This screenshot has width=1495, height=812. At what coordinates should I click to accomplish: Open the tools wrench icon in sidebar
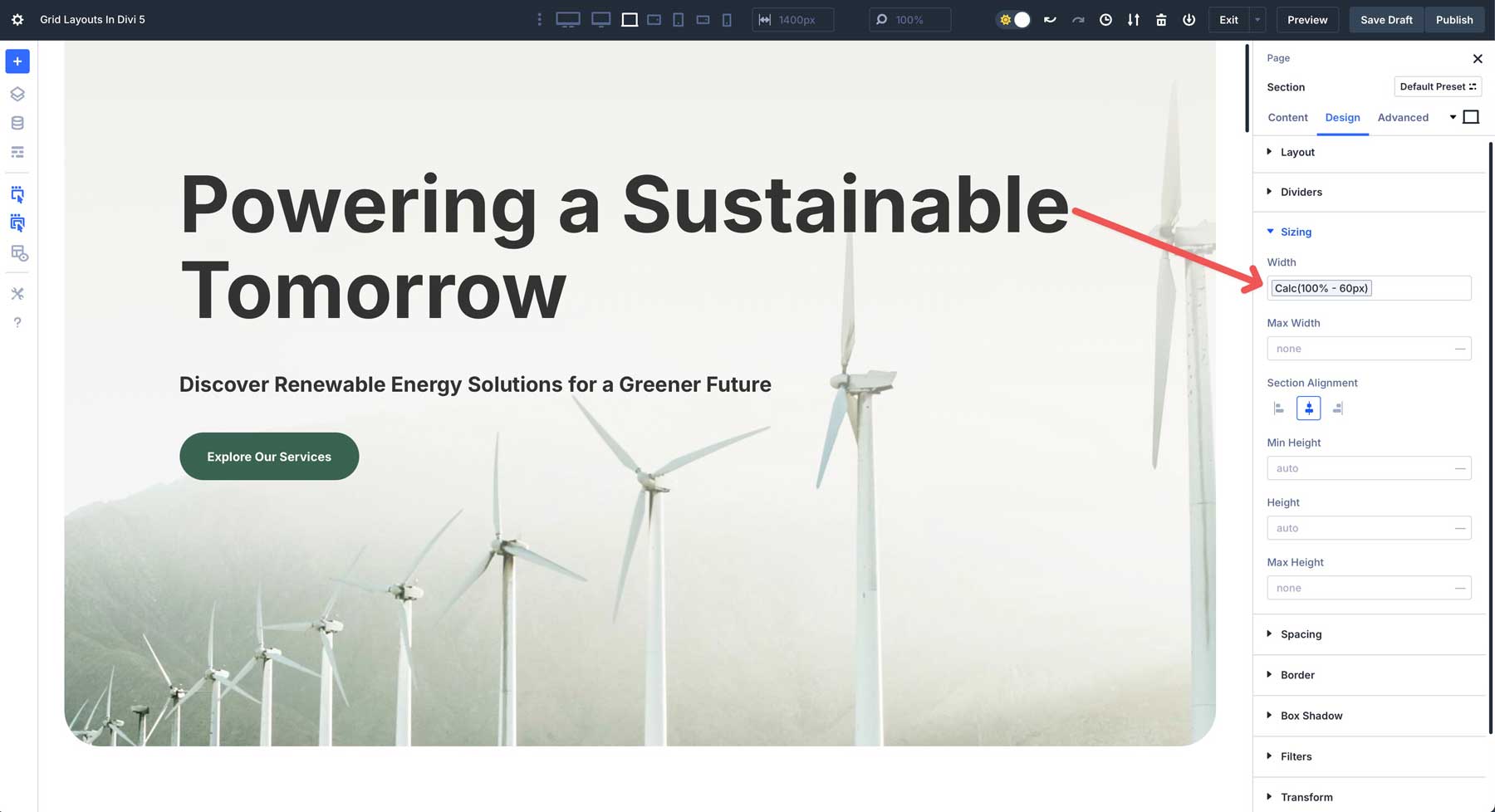click(17, 293)
